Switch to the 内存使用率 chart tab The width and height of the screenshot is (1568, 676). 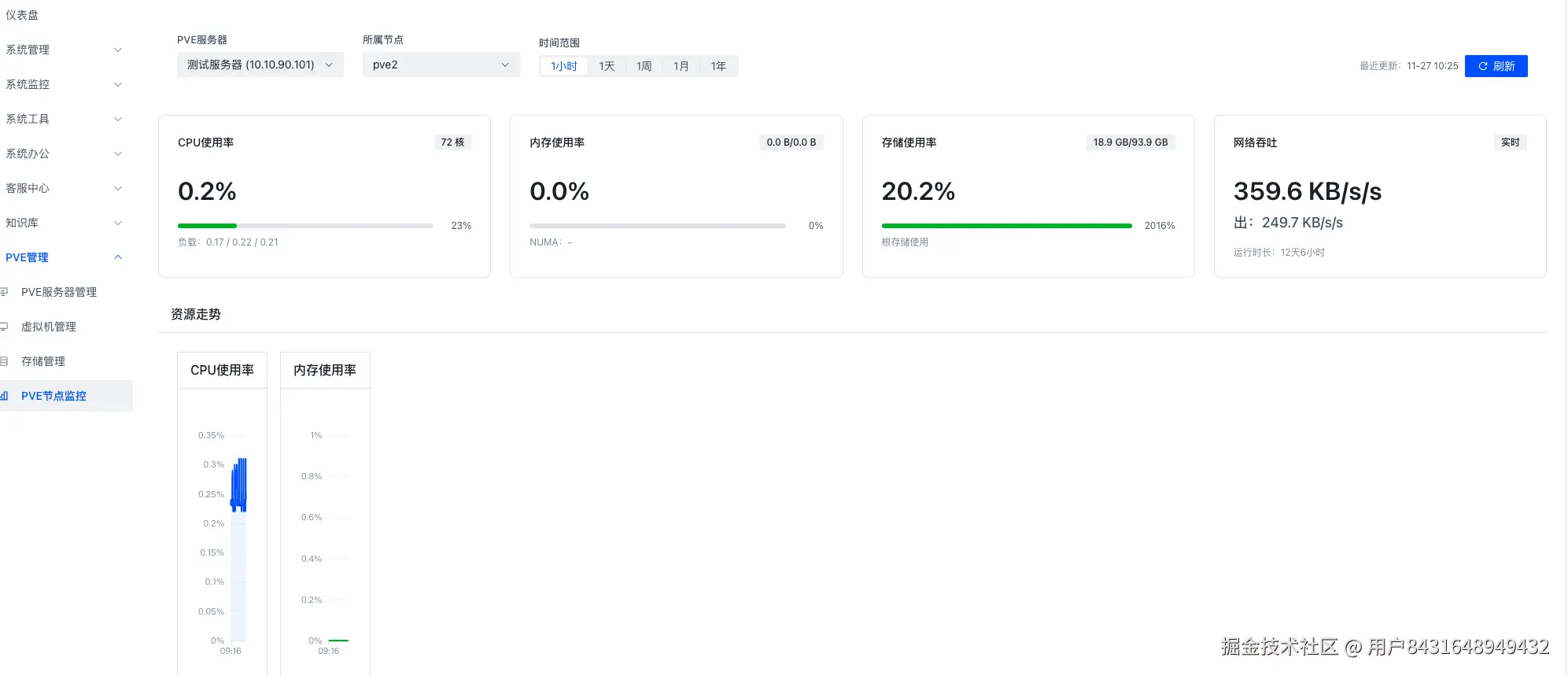(325, 370)
